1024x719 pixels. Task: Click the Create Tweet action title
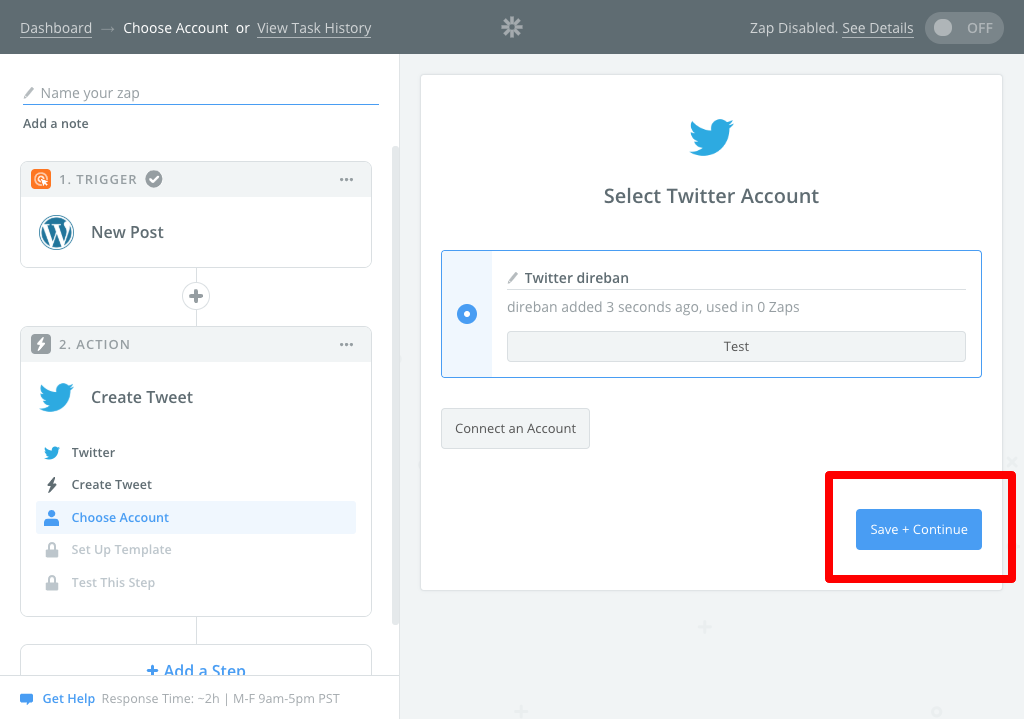142,397
